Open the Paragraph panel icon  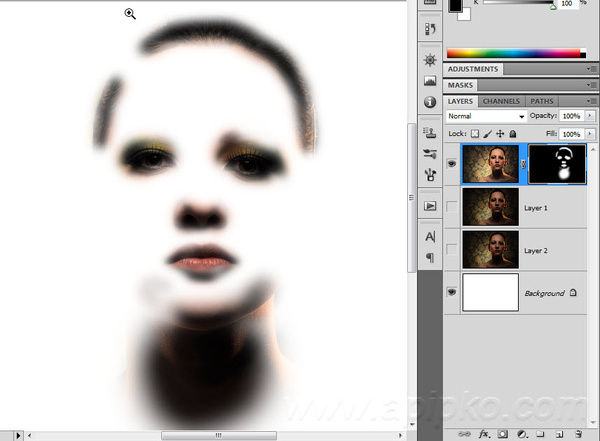pos(430,258)
